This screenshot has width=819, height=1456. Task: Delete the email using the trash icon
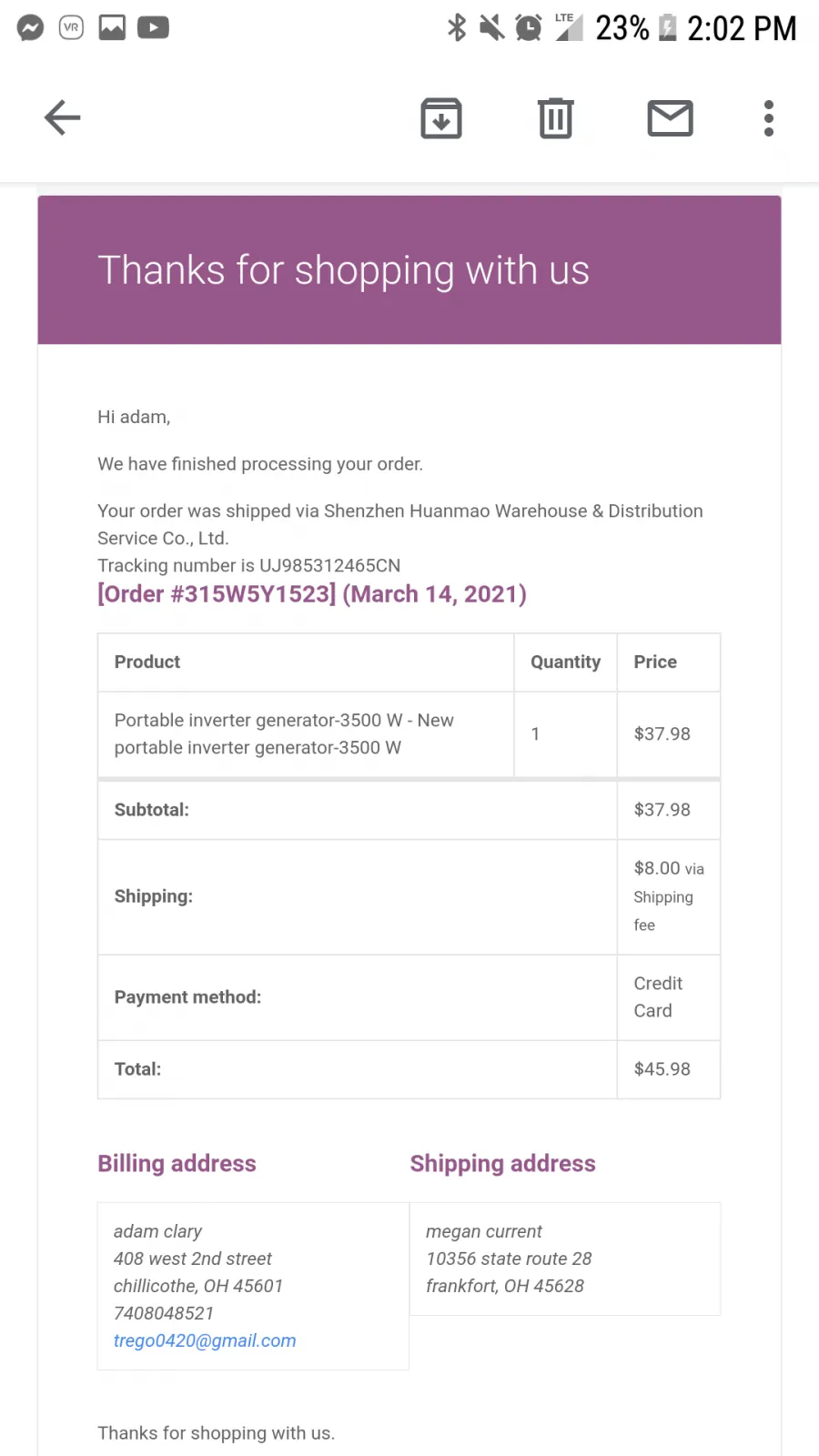coord(556,118)
